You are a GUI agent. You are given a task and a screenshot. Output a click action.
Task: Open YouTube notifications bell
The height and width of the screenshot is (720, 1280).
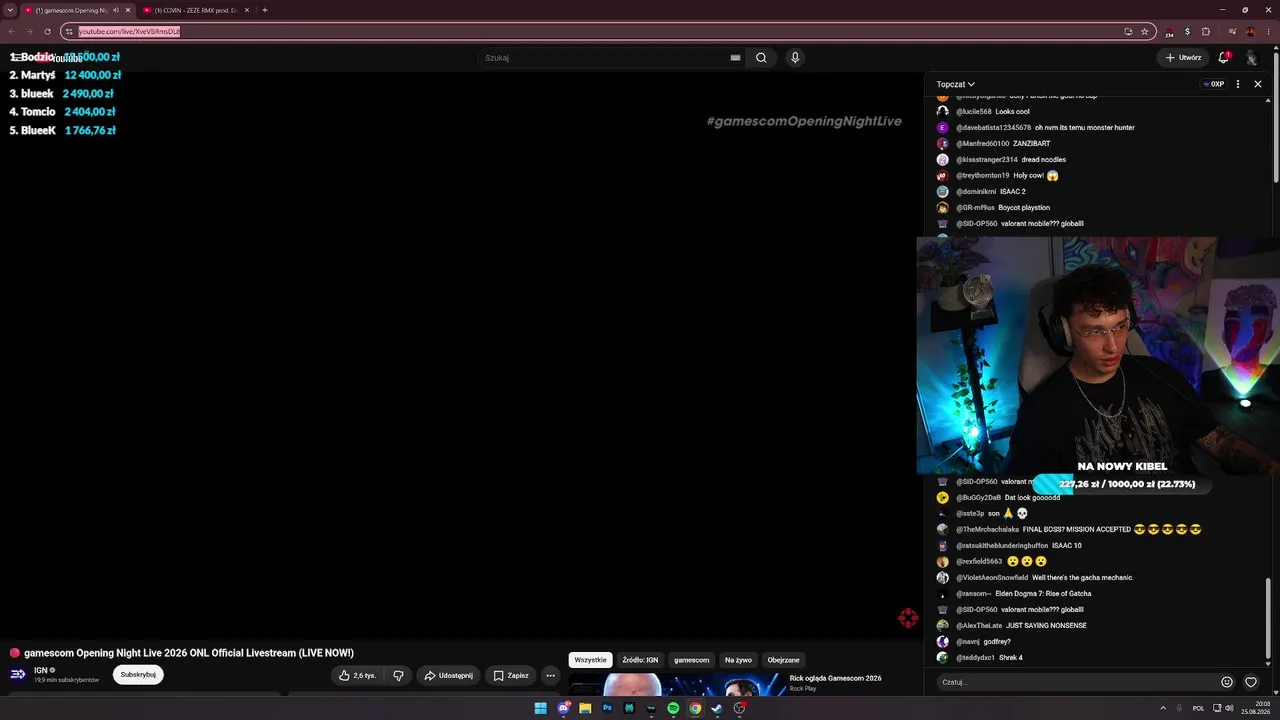click(x=1224, y=58)
